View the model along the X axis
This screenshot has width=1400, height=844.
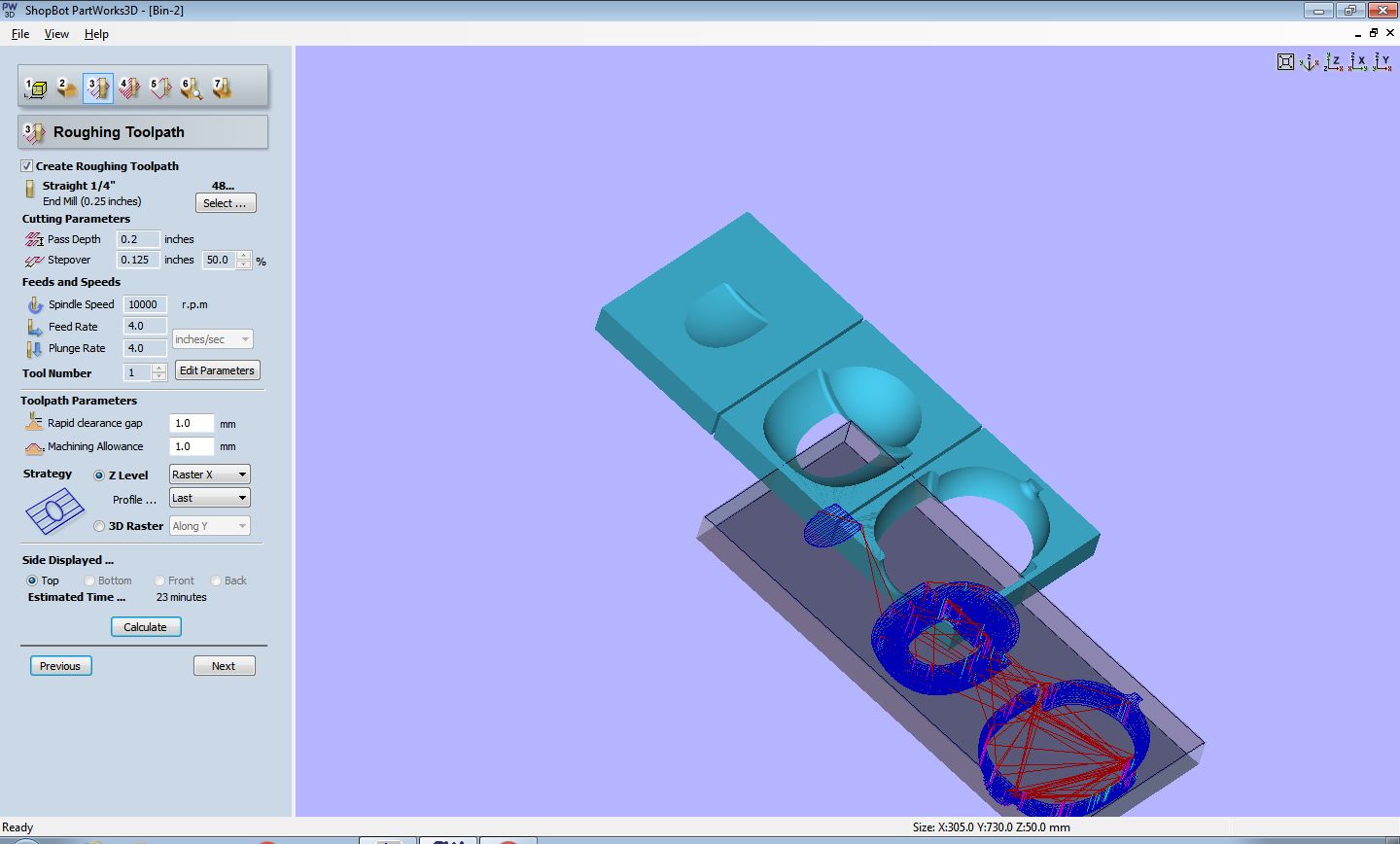point(1358,62)
